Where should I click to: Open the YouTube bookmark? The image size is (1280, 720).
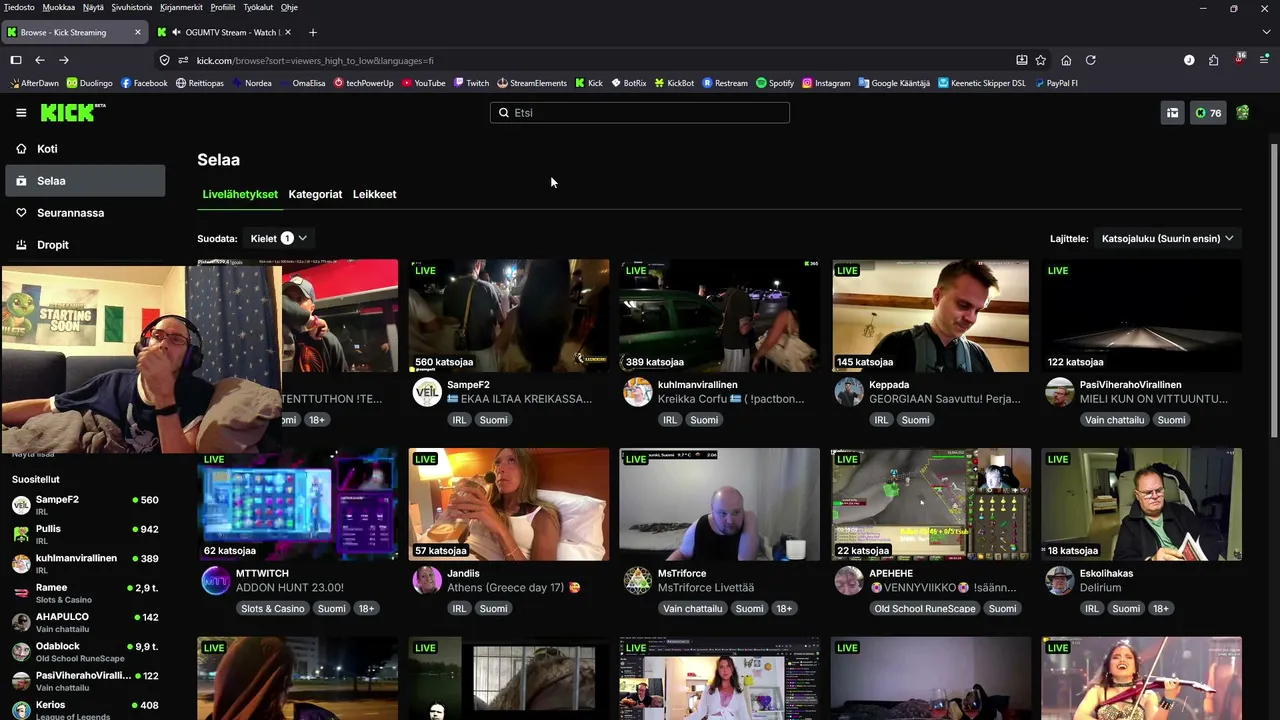click(x=423, y=83)
